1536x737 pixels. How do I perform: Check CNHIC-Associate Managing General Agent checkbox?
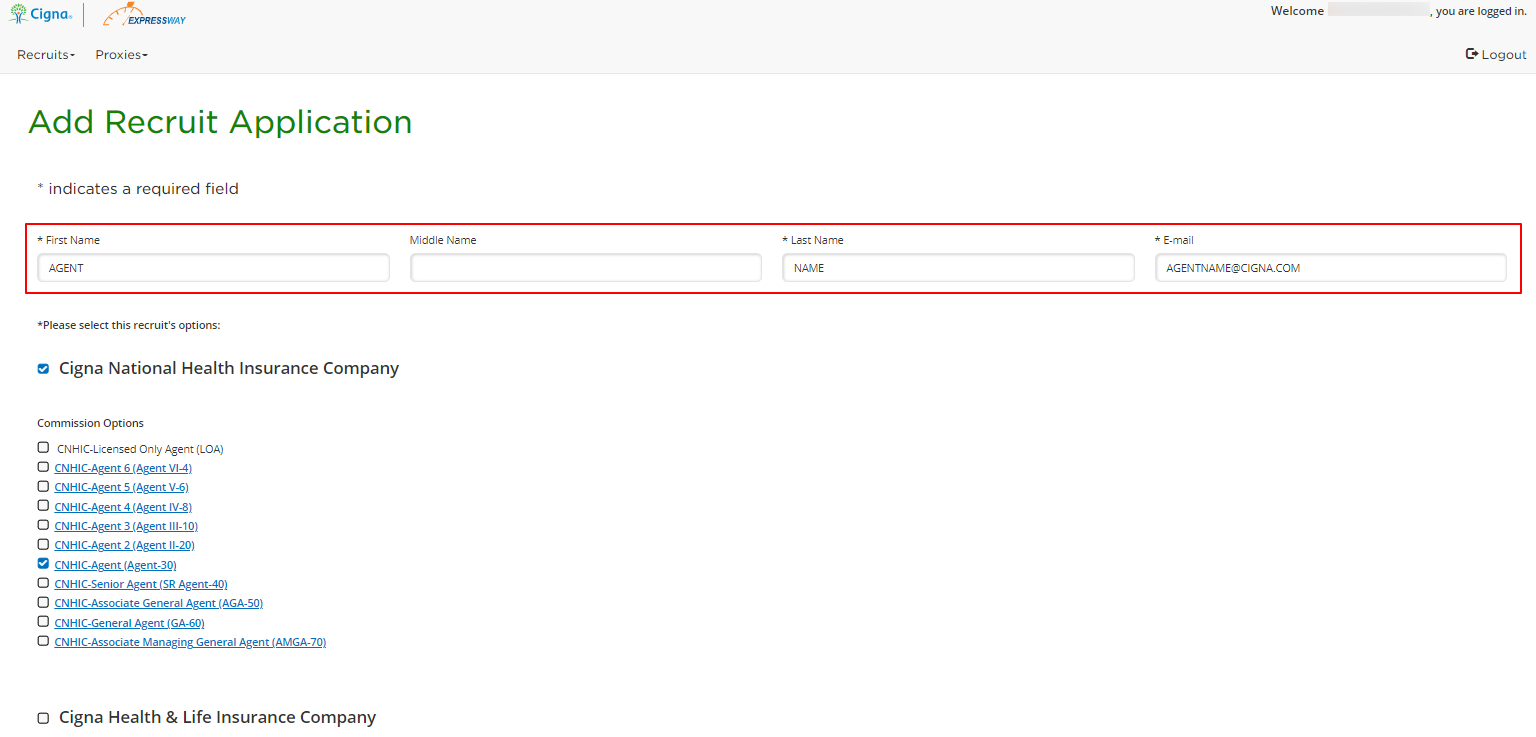pos(43,641)
